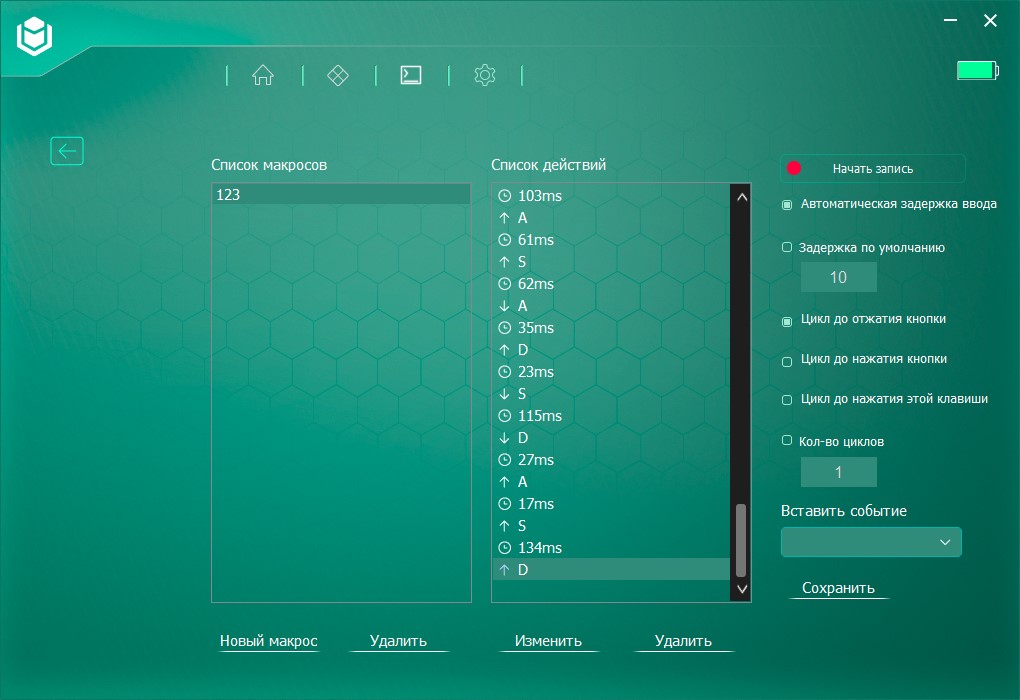Select the D row below 115ms

tap(611, 437)
